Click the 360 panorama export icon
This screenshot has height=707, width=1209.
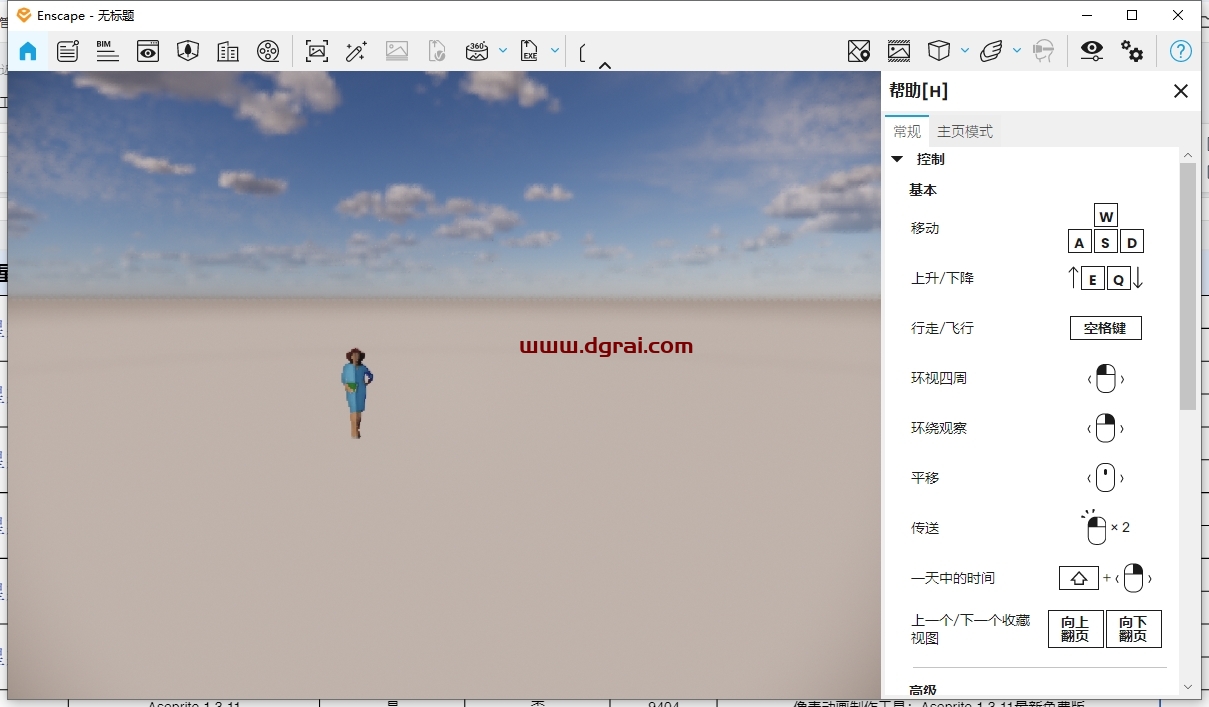477,51
